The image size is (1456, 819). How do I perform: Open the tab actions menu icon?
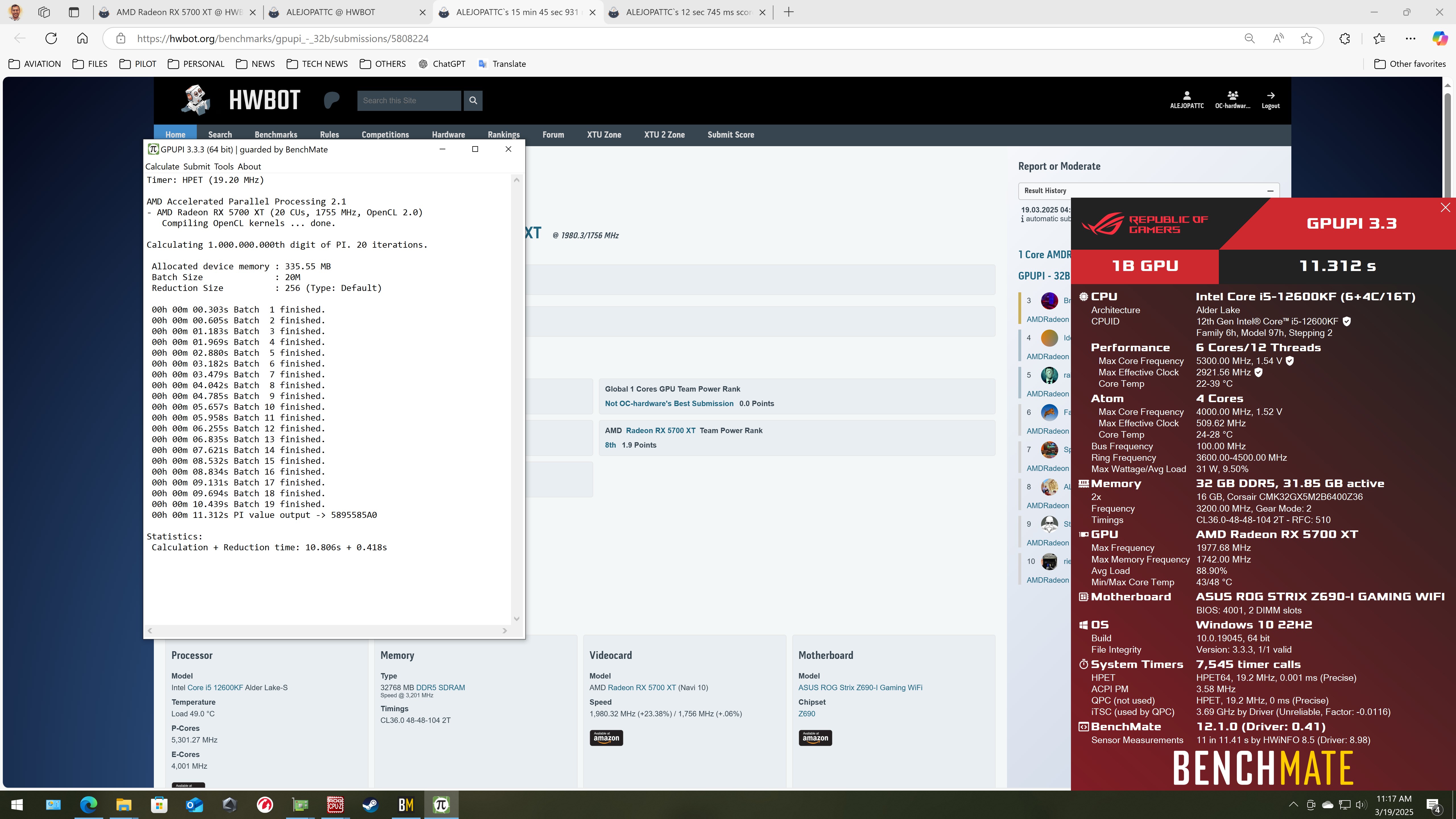[x=73, y=12]
